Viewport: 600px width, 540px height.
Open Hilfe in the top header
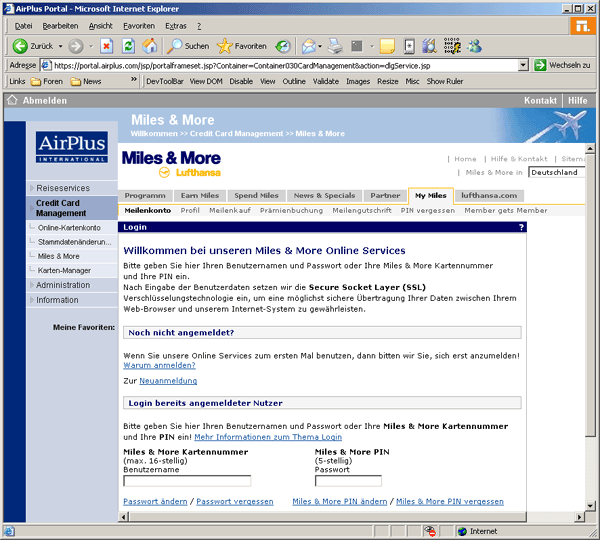[x=577, y=101]
